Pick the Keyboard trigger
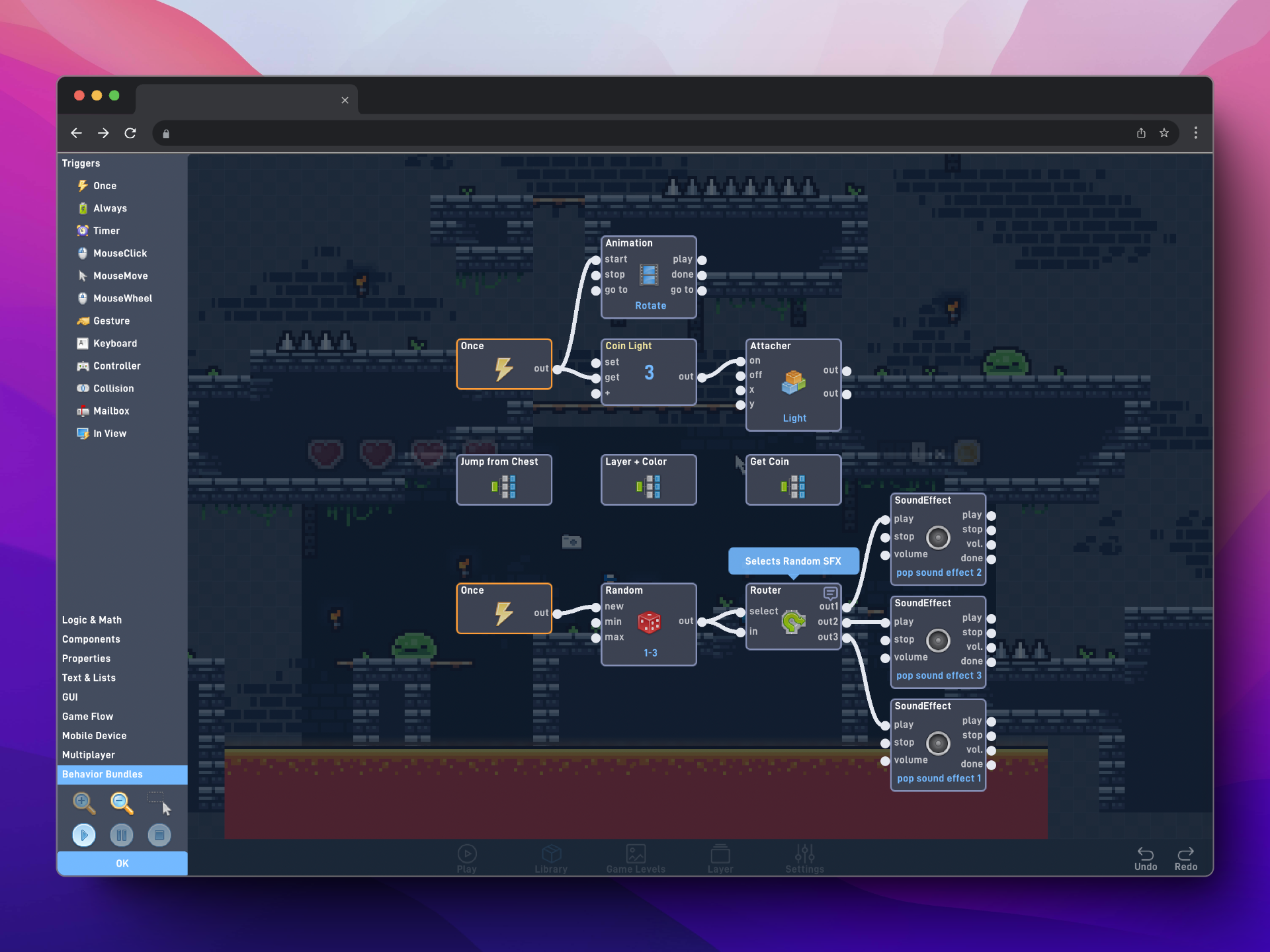The height and width of the screenshot is (952, 1270). pos(107,343)
